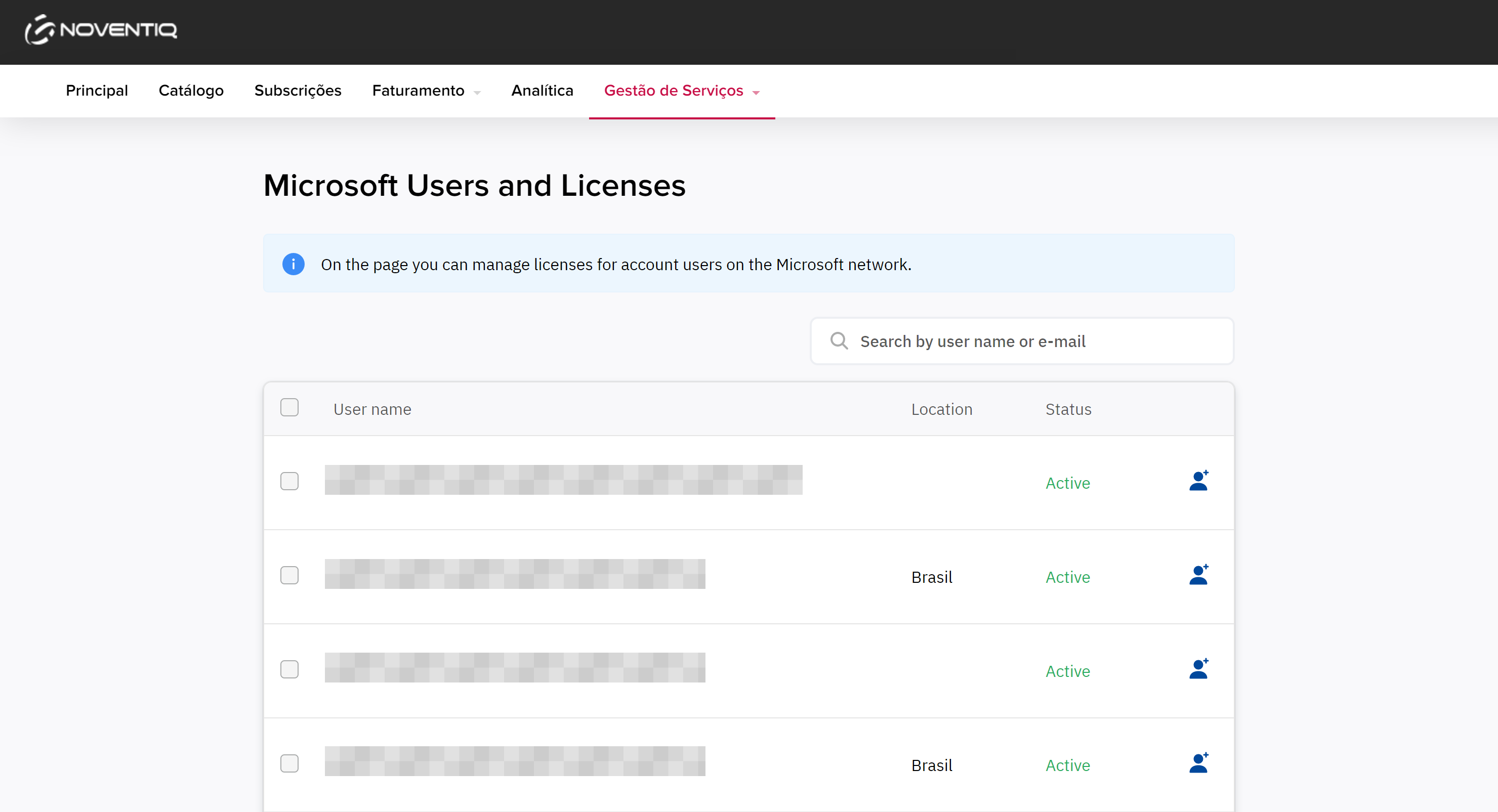Click add-user icon in first row
This screenshot has width=1498, height=812.
pyautogui.click(x=1198, y=481)
